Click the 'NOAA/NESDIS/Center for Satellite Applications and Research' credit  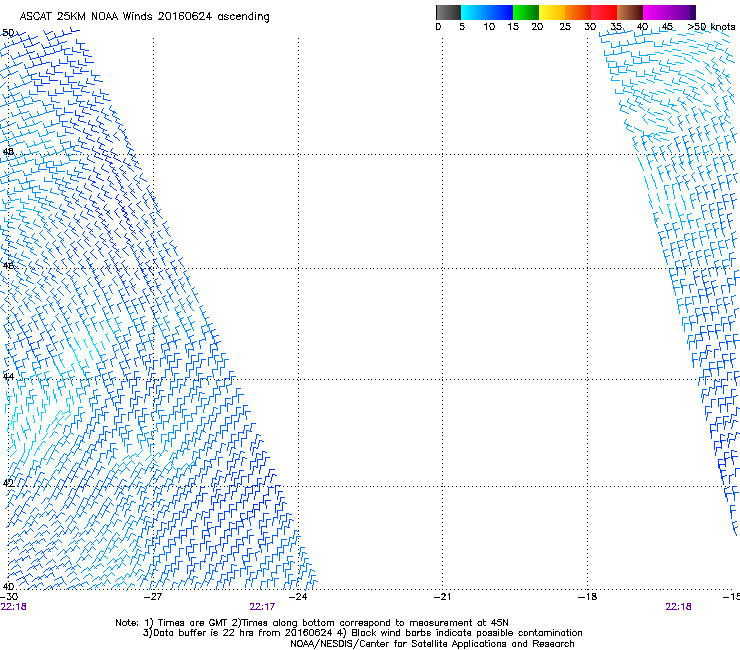coord(432,644)
